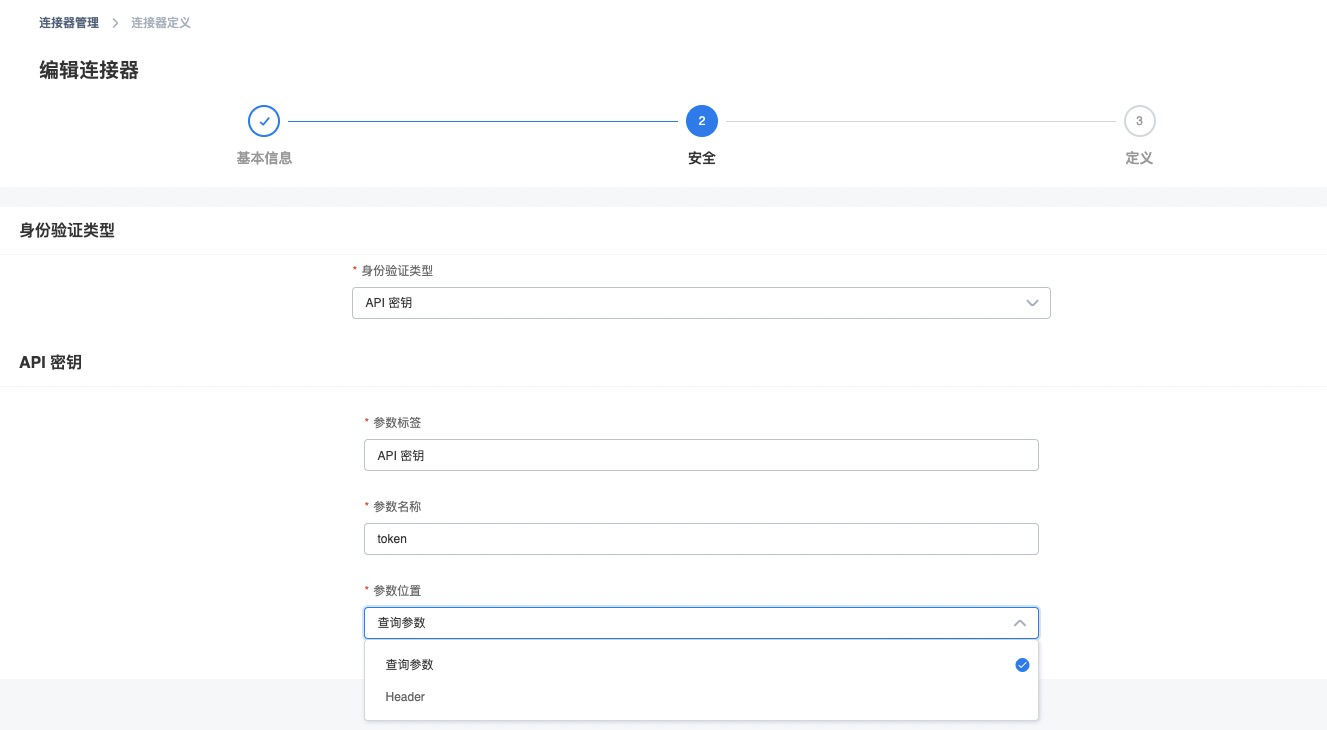The image size is (1327, 730).
Task: Open 连接器管理 breadcrumb link
Action: tap(69, 22)
